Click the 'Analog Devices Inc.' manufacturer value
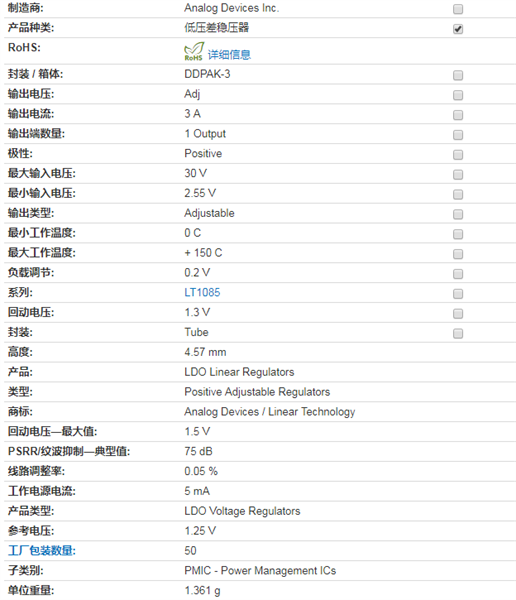The height and width of the screenshot is (600, 516). click(232, 8)
